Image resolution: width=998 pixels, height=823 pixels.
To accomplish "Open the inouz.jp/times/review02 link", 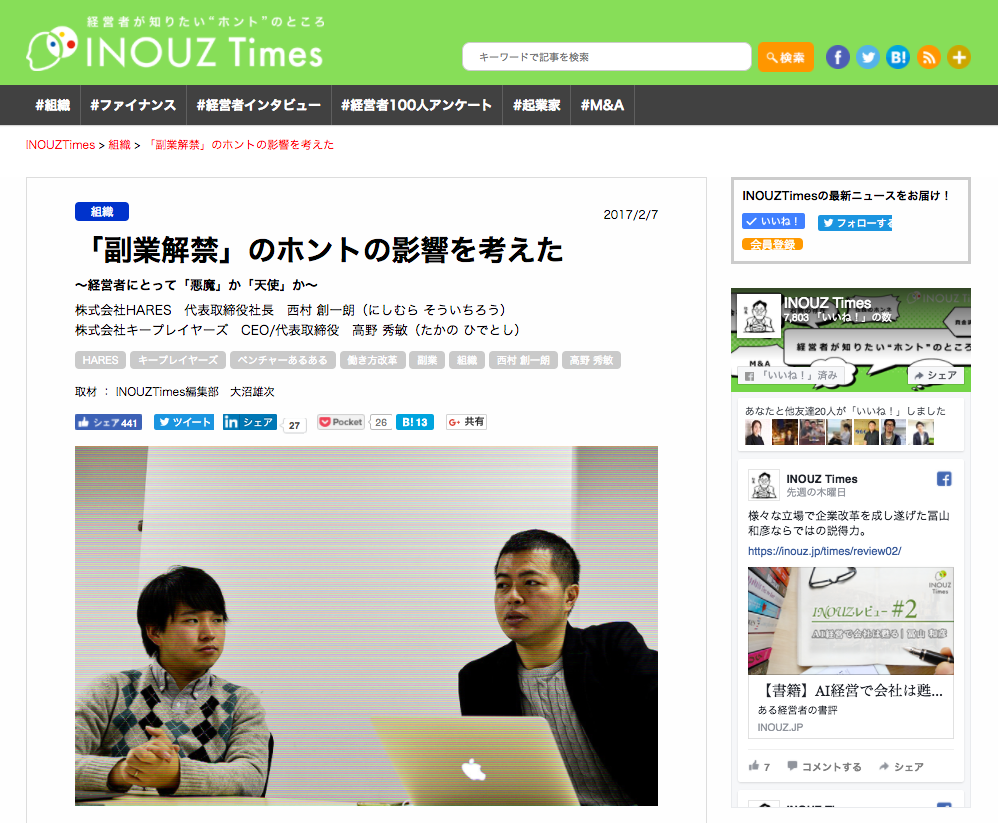I will tap(824, 551).
